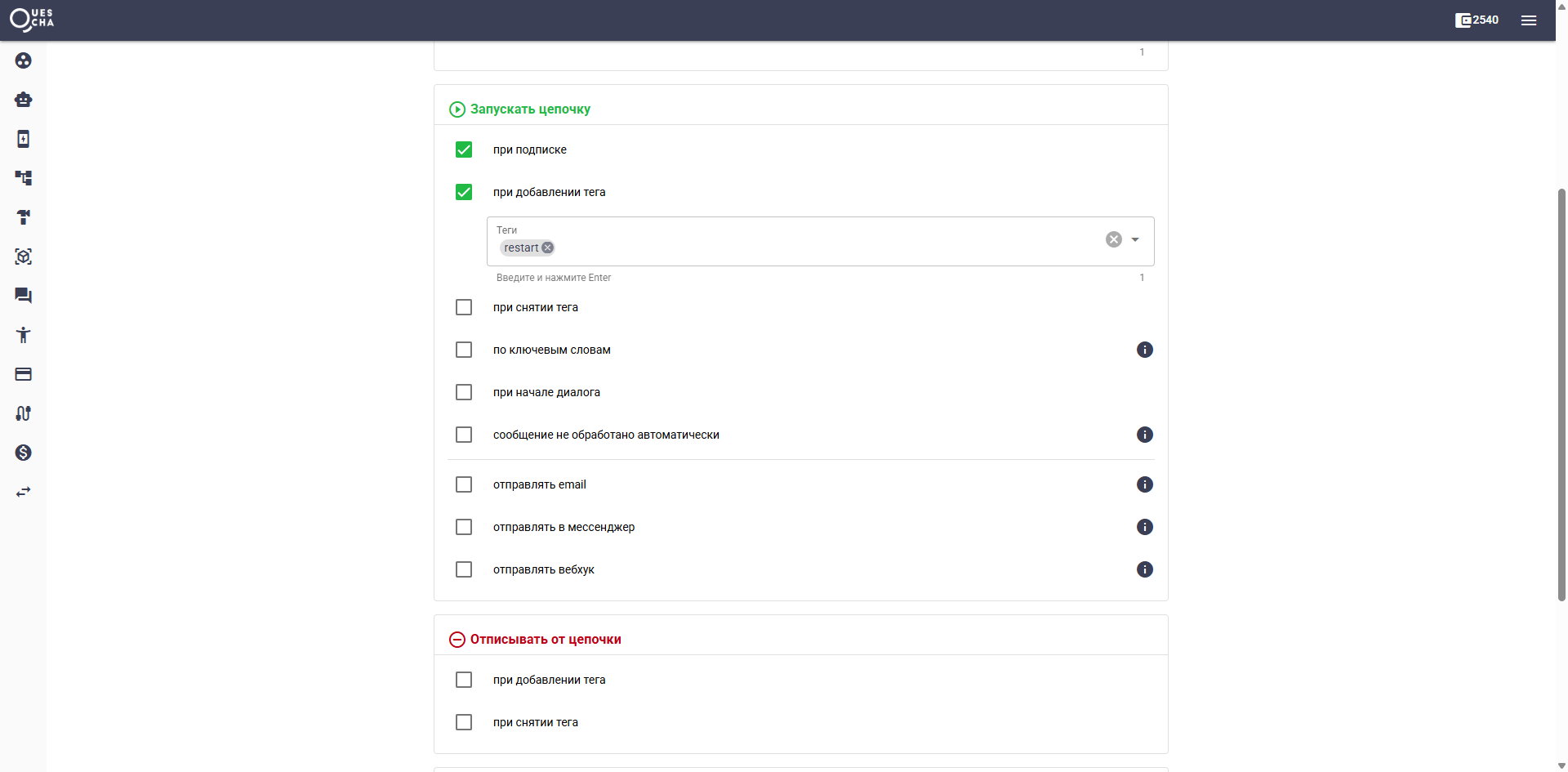Click the Quescha logo

(x=32, y=20)
